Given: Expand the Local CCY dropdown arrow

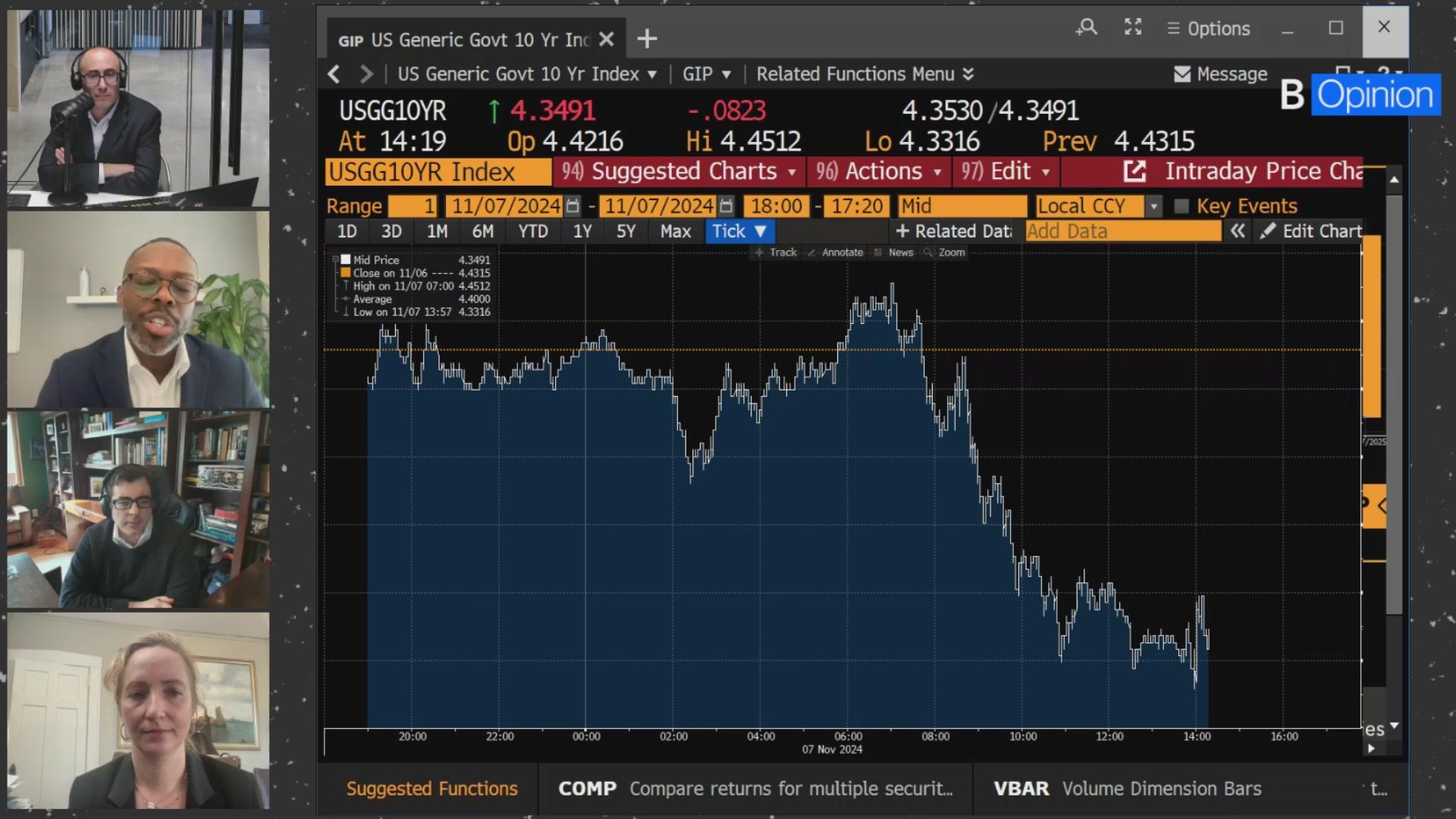Looking at the screenshot, I should point(1153,206).
